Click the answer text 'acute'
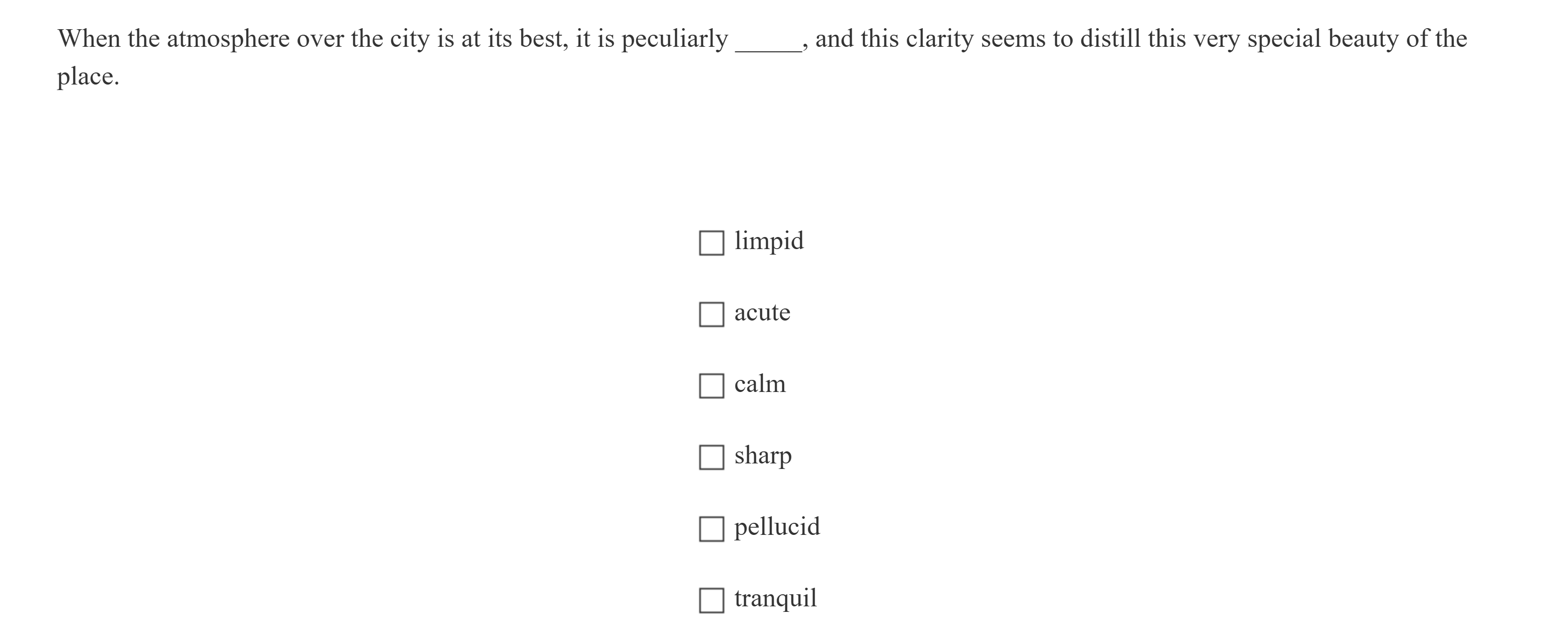Screen dimensions: 1568x630 (x=762, y=313)
